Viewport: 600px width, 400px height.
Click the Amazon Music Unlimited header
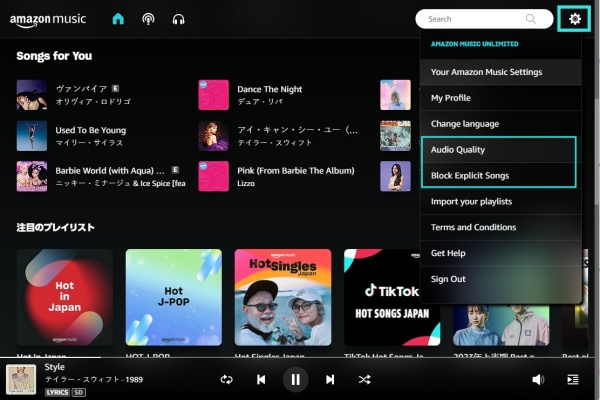click(x=474, y=44)
